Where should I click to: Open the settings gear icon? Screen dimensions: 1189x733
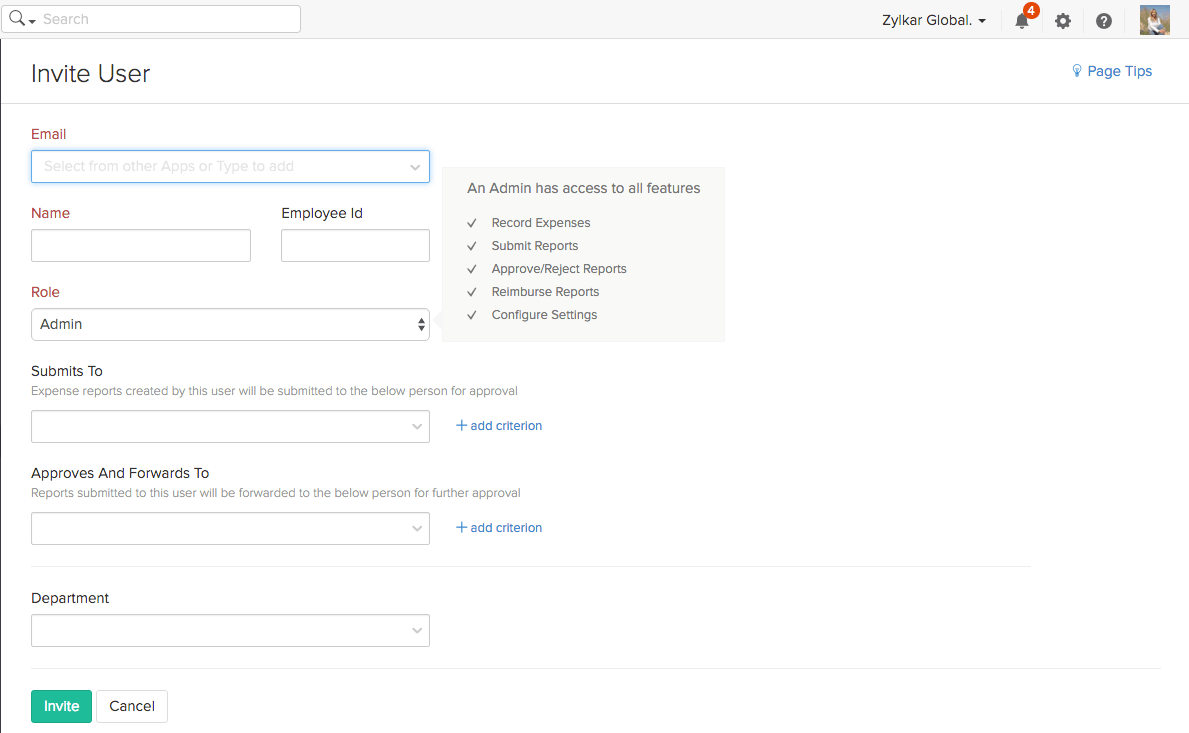point(1063,21)
